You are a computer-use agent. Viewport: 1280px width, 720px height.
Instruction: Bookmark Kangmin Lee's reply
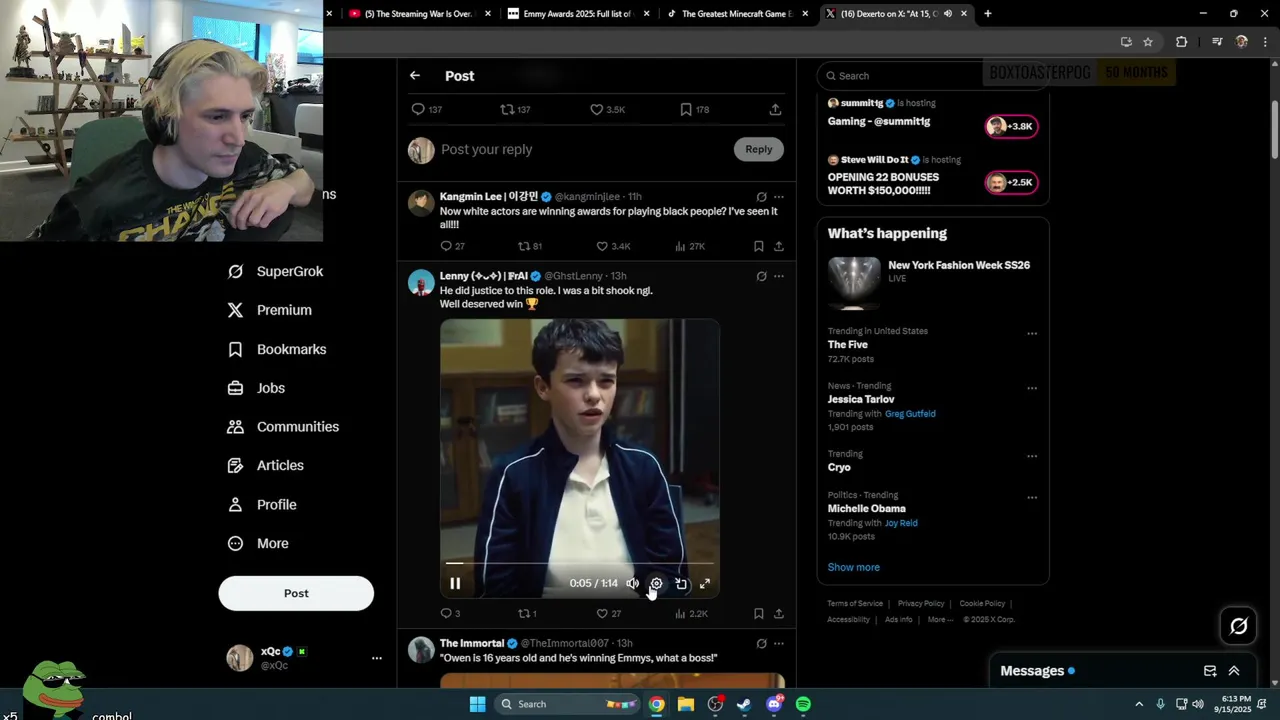pyautogui.click(x=758, y=246)
